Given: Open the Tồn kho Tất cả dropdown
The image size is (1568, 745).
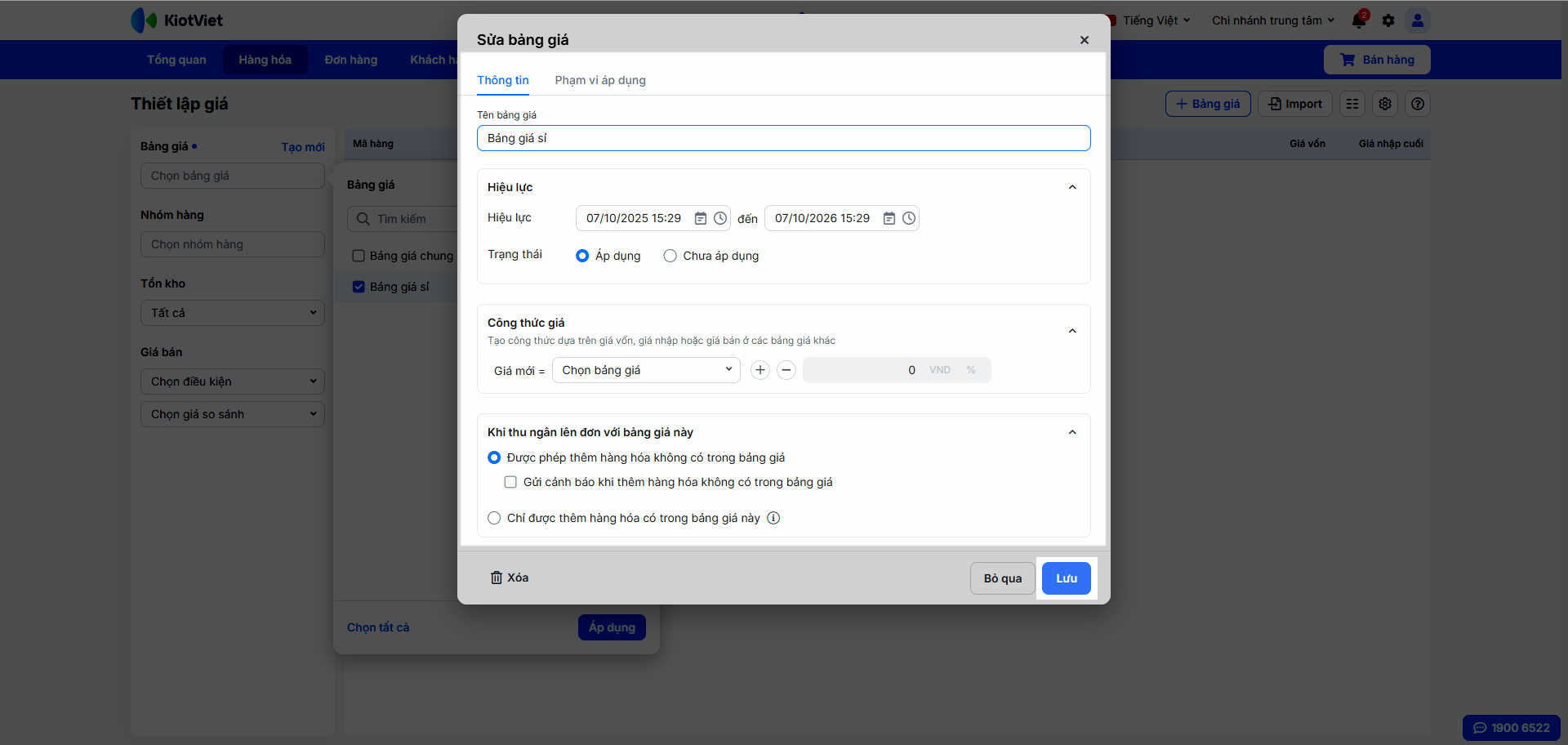Looking at the screenshot, I should [233, 313].
